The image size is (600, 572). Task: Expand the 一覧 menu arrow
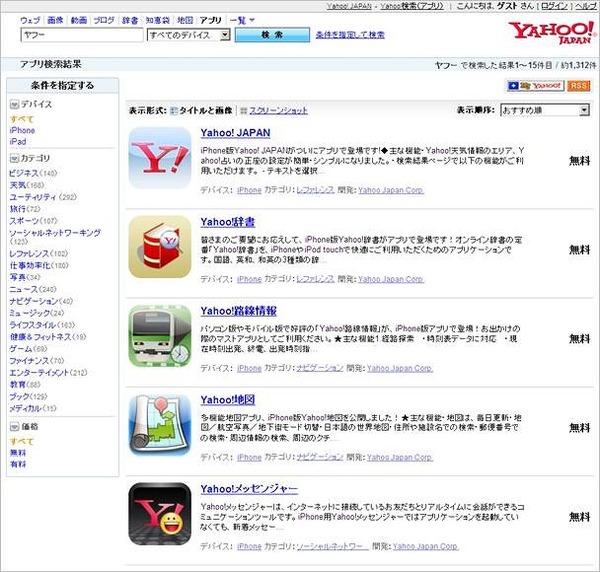pos(251,20)
